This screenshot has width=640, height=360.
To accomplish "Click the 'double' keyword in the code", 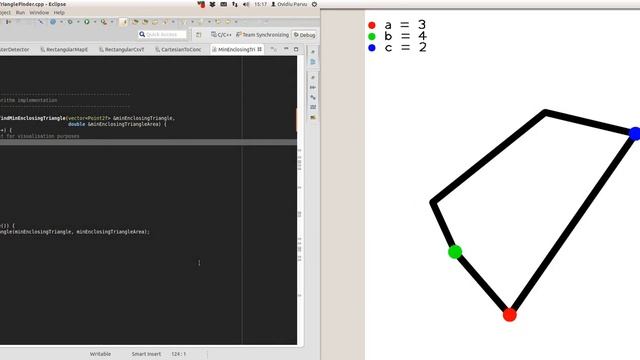I will coord(76,124).
